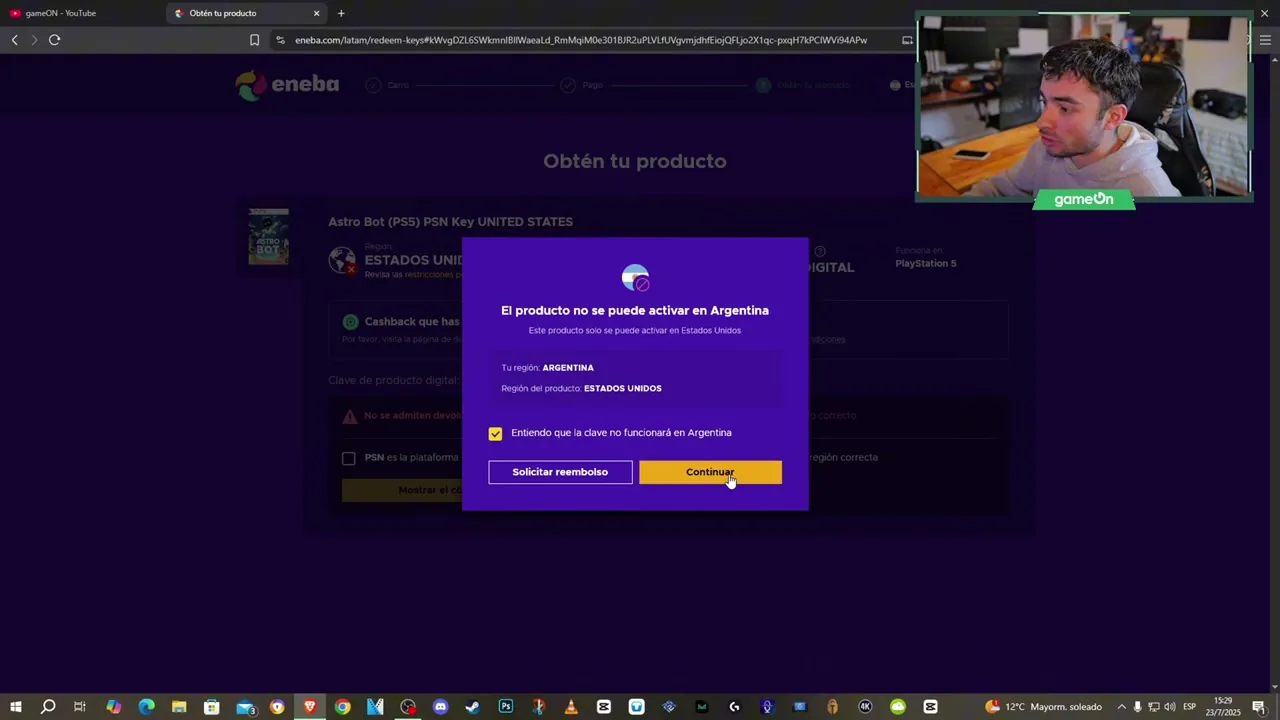Bookmark this page icon
The width and height of the screenshot is (1280, 720).
pos(254,40)
